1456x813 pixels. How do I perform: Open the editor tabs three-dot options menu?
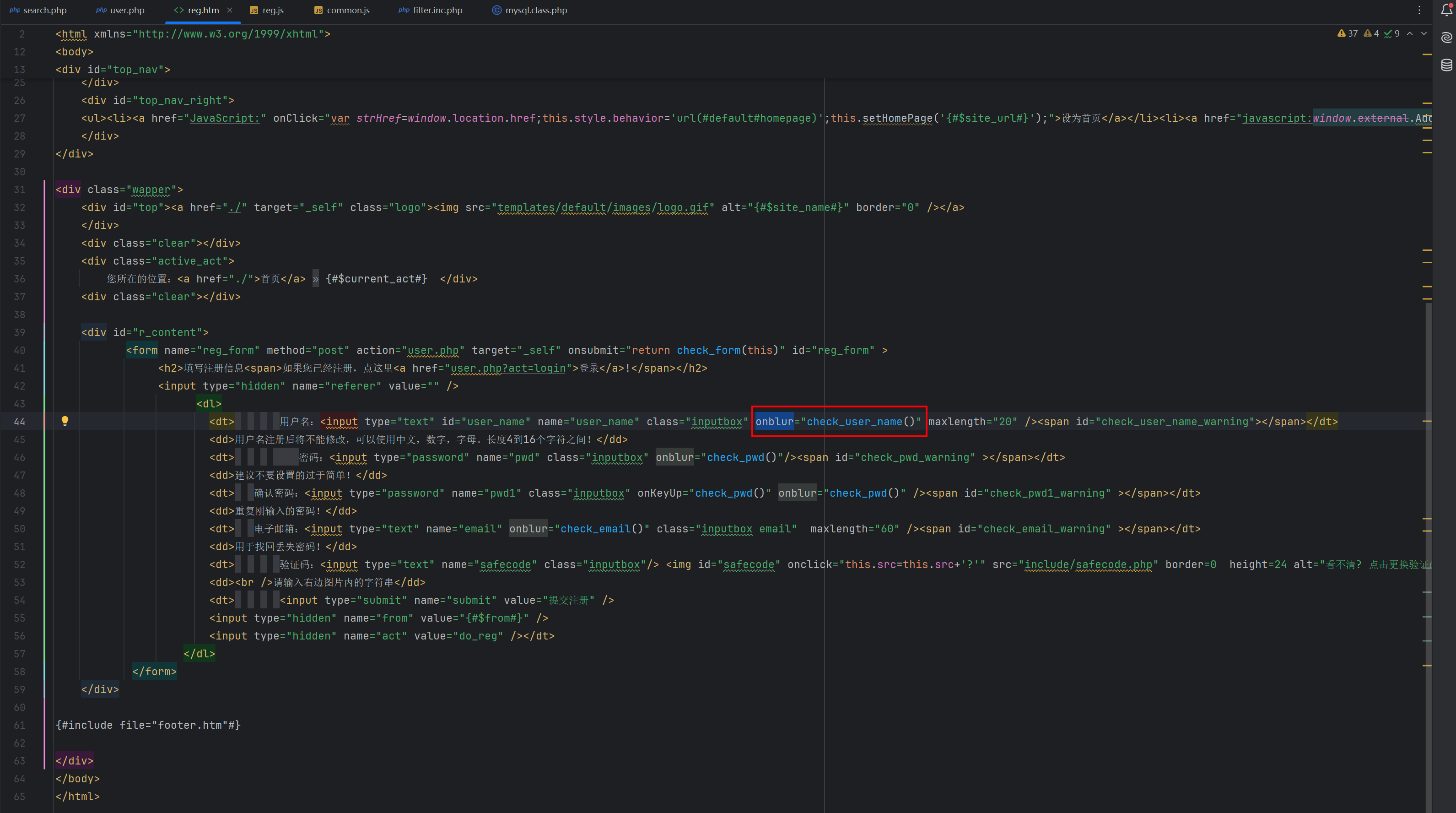click(1419, 10)
